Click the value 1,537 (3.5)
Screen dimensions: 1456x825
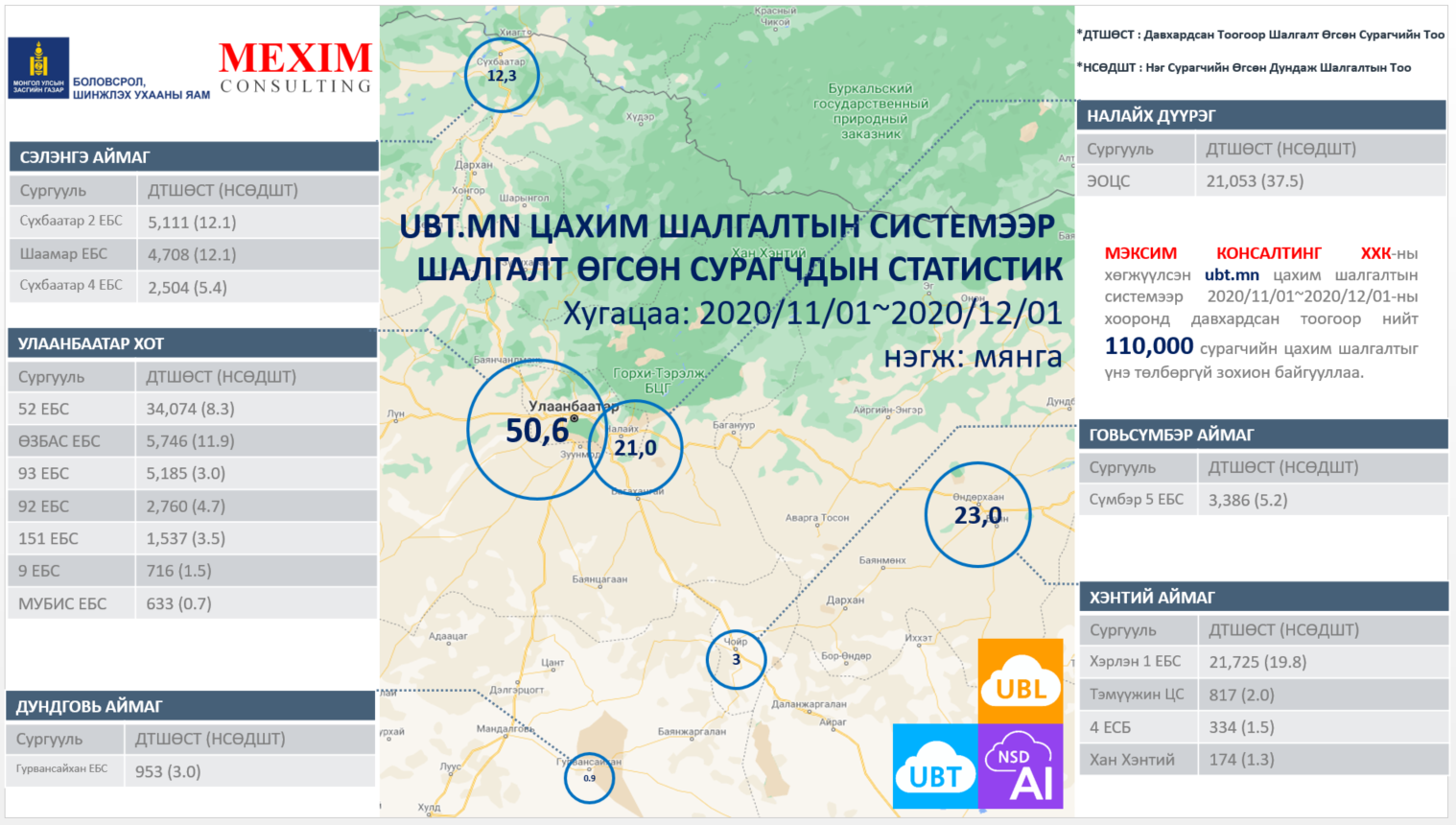coord(185,538)
